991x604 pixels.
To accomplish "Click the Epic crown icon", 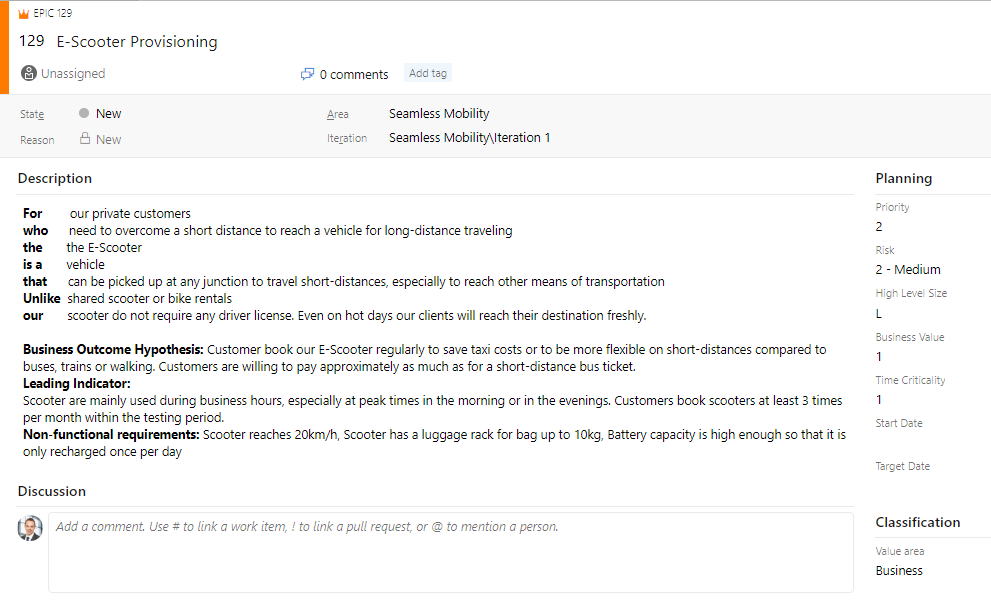I will point(23,13).
